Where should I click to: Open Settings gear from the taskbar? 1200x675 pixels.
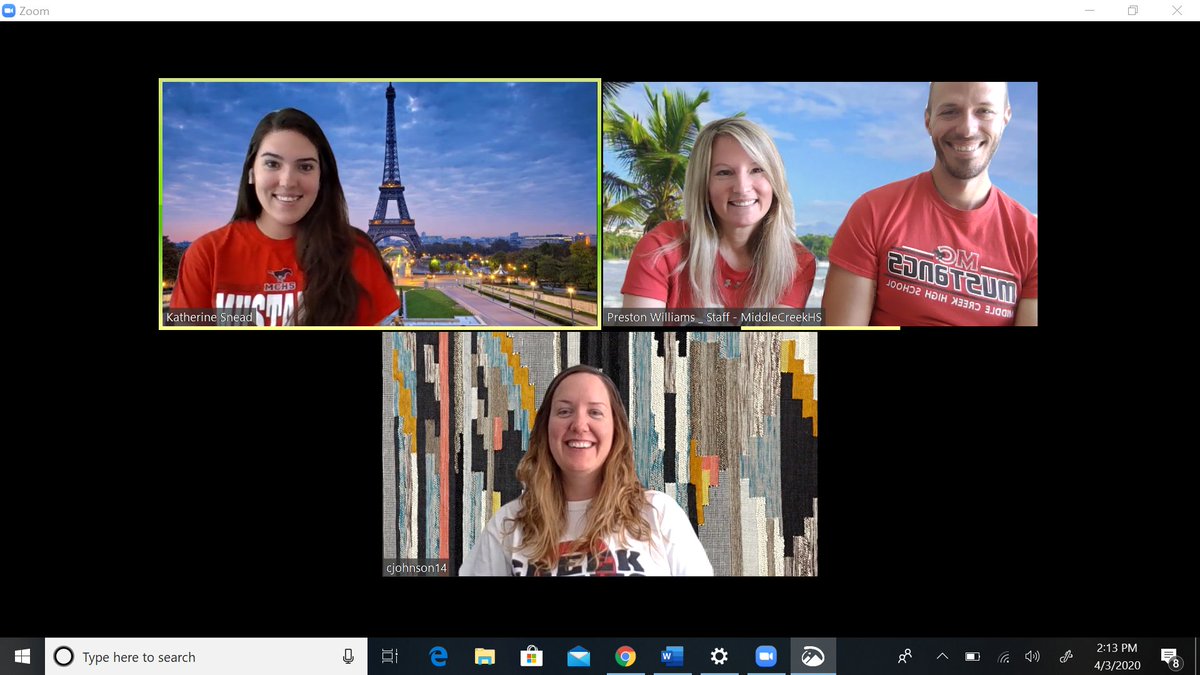[x=719, y=657]
